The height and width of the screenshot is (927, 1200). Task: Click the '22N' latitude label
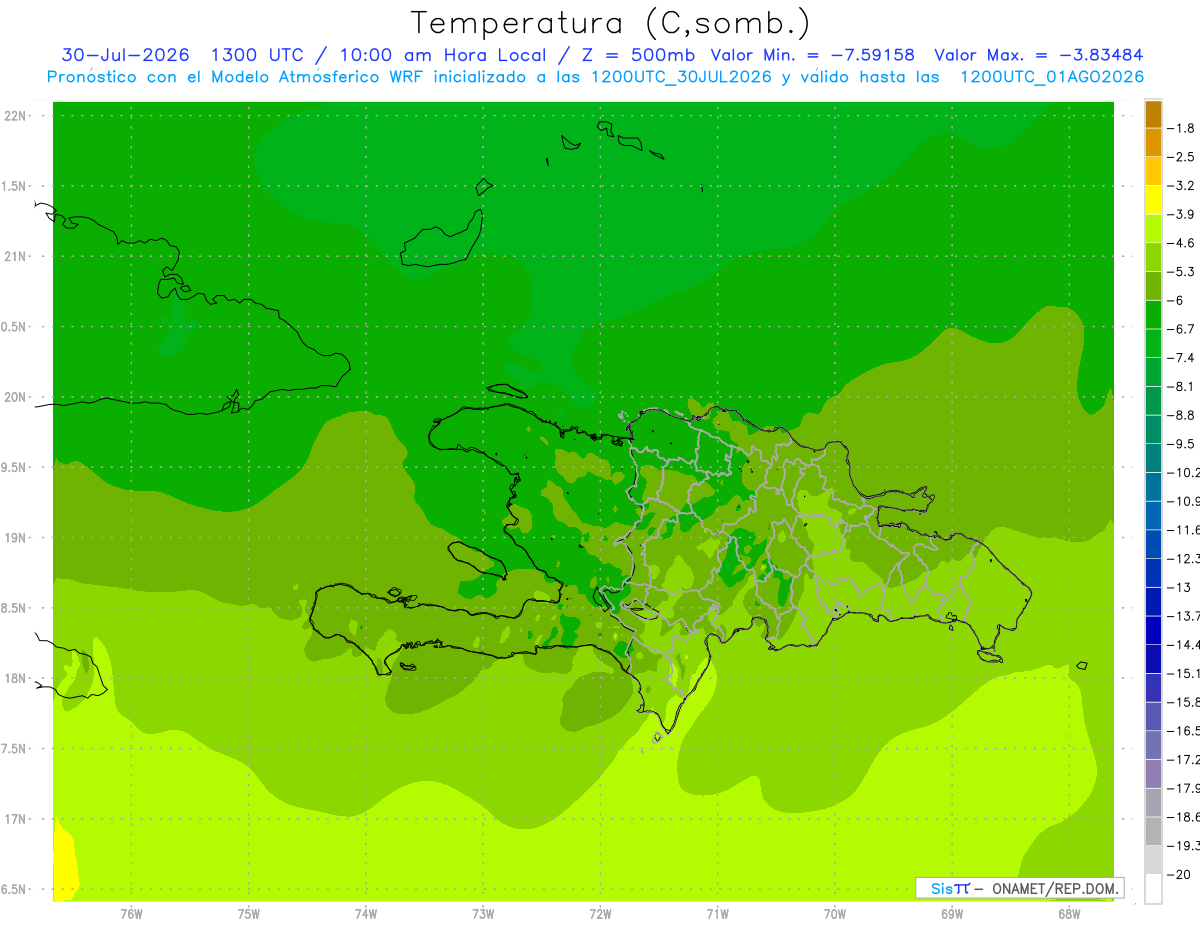17,116
